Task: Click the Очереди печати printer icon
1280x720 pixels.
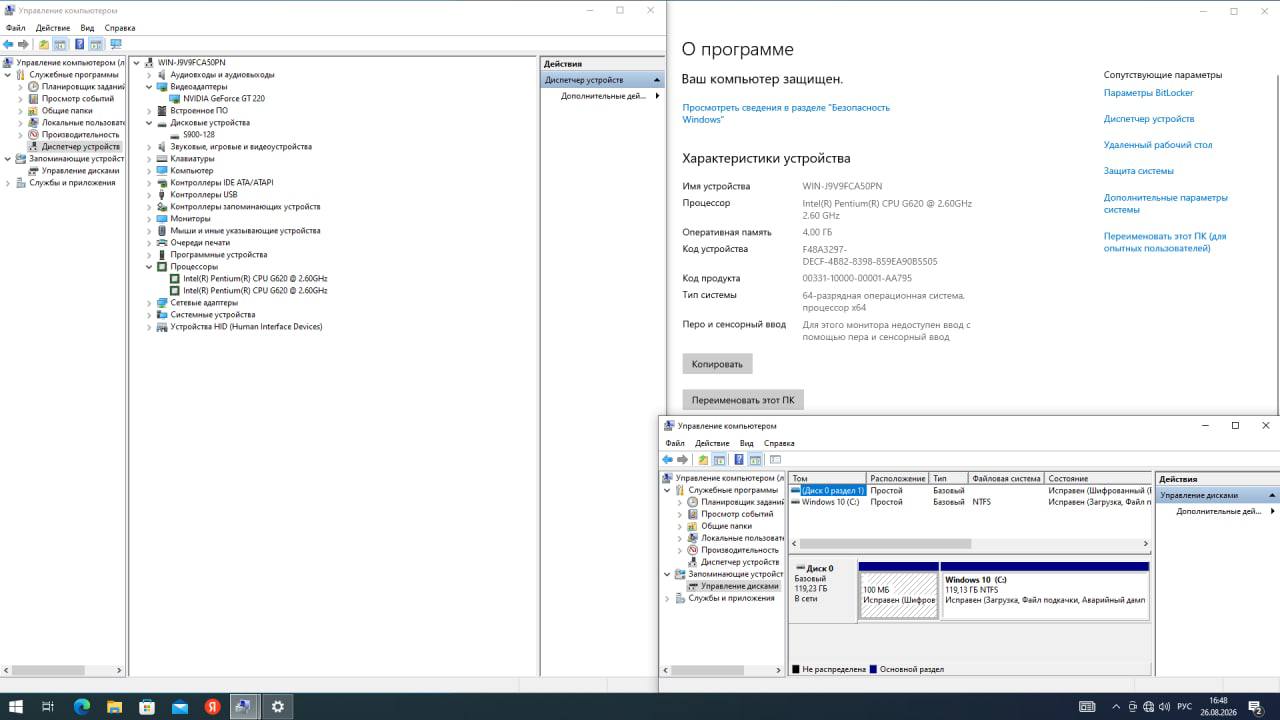Action: pyautogui.click(x=163, y=243)
